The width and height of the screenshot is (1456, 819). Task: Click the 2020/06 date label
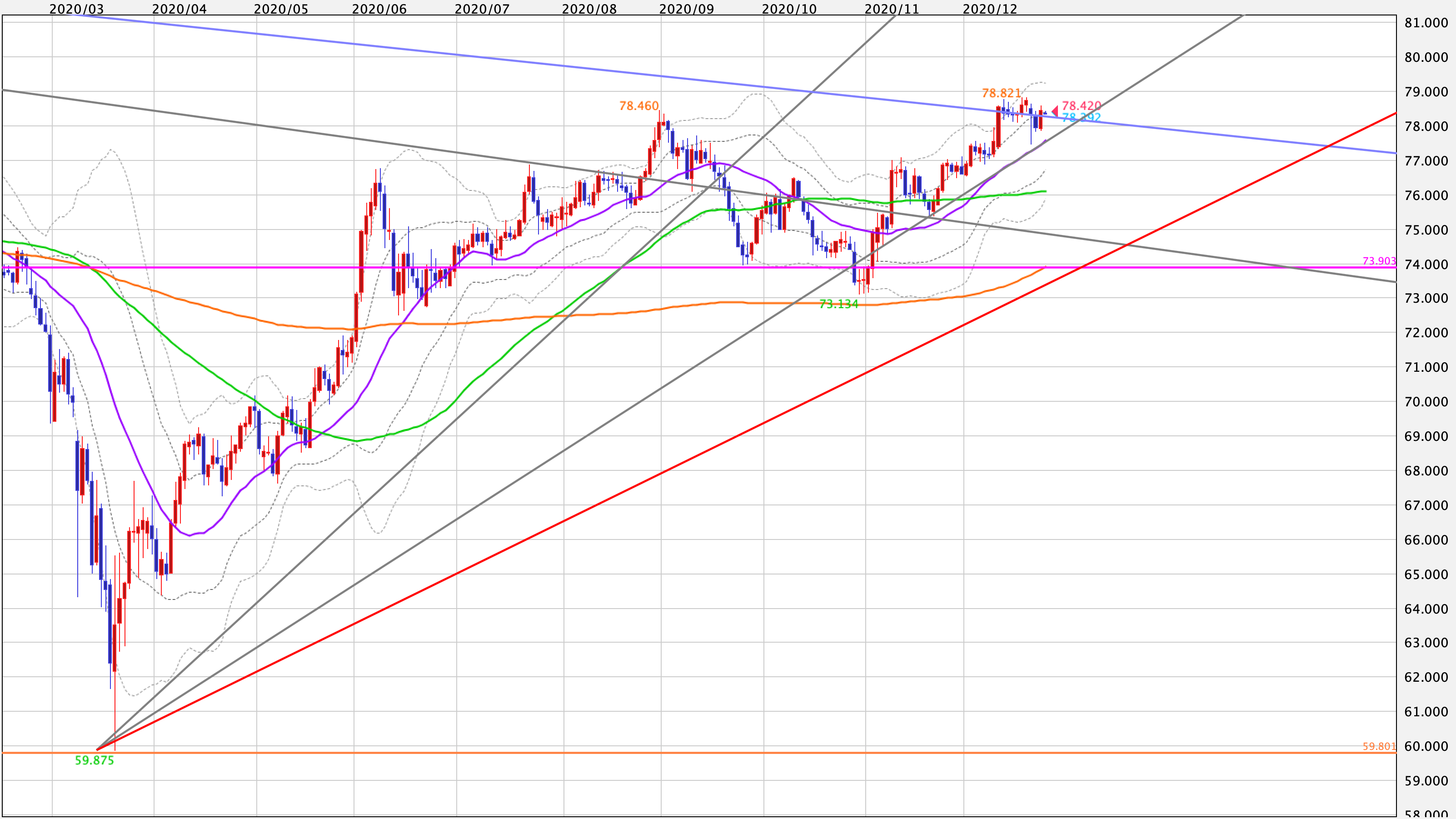[x=379, y=9]
